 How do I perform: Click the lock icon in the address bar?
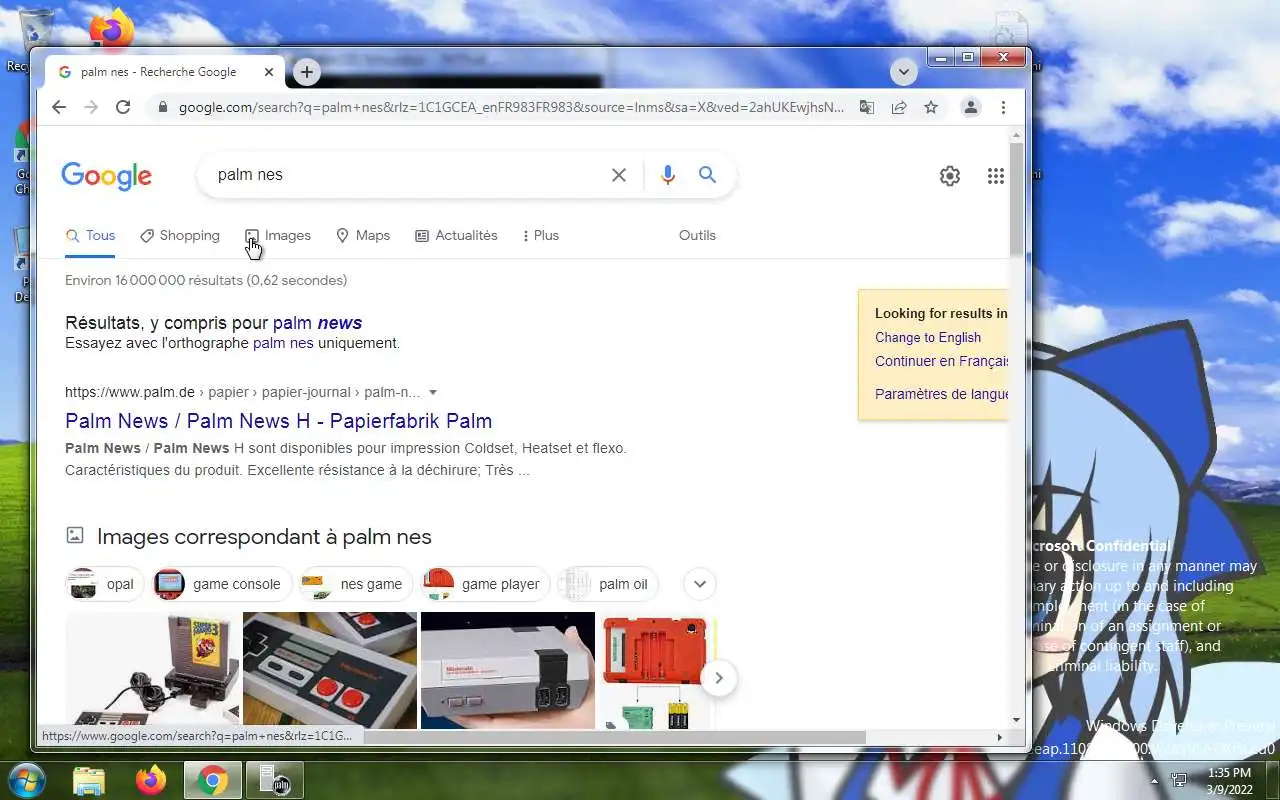[162, 107]
